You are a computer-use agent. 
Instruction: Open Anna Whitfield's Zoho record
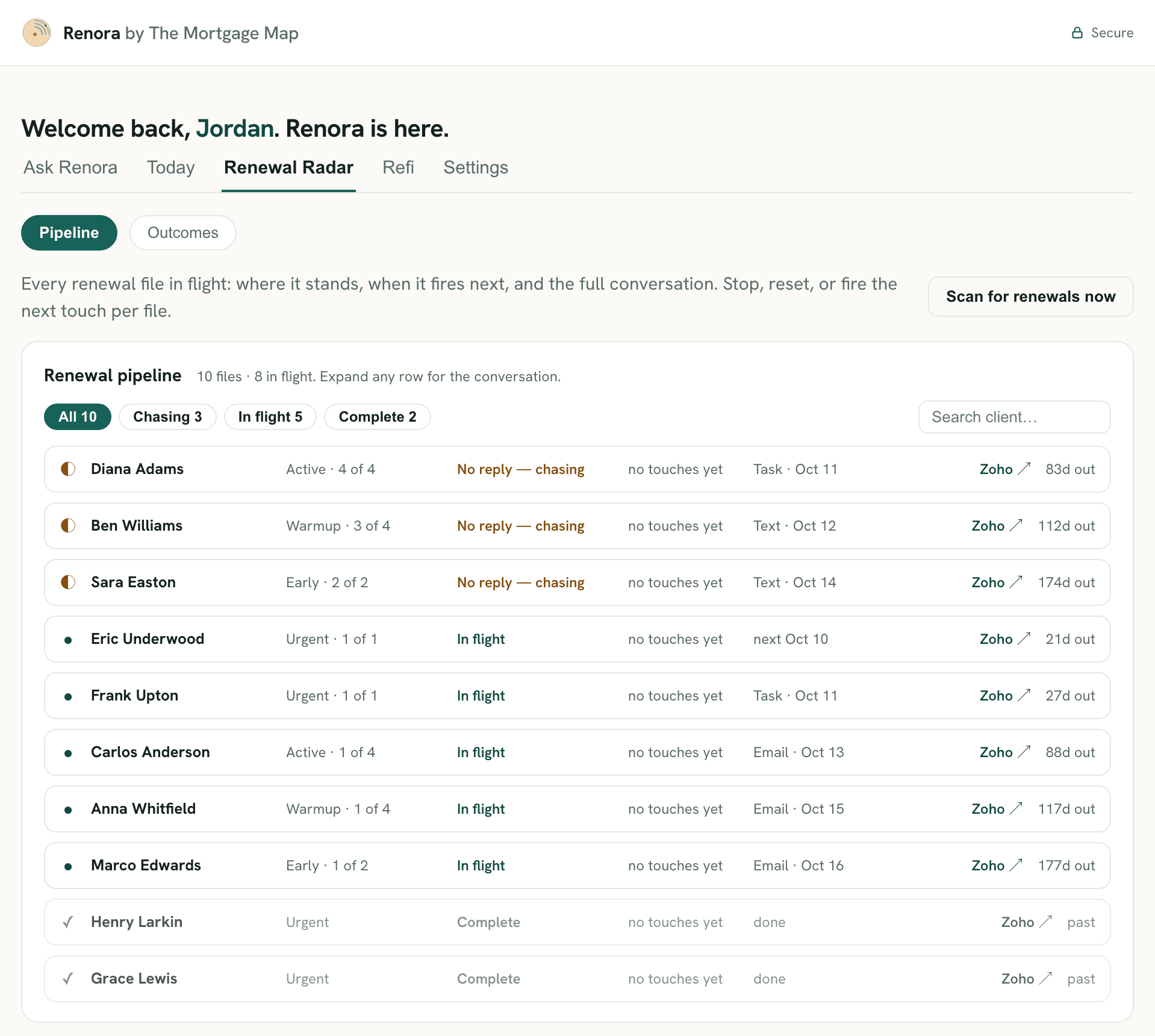click(997, 809)
